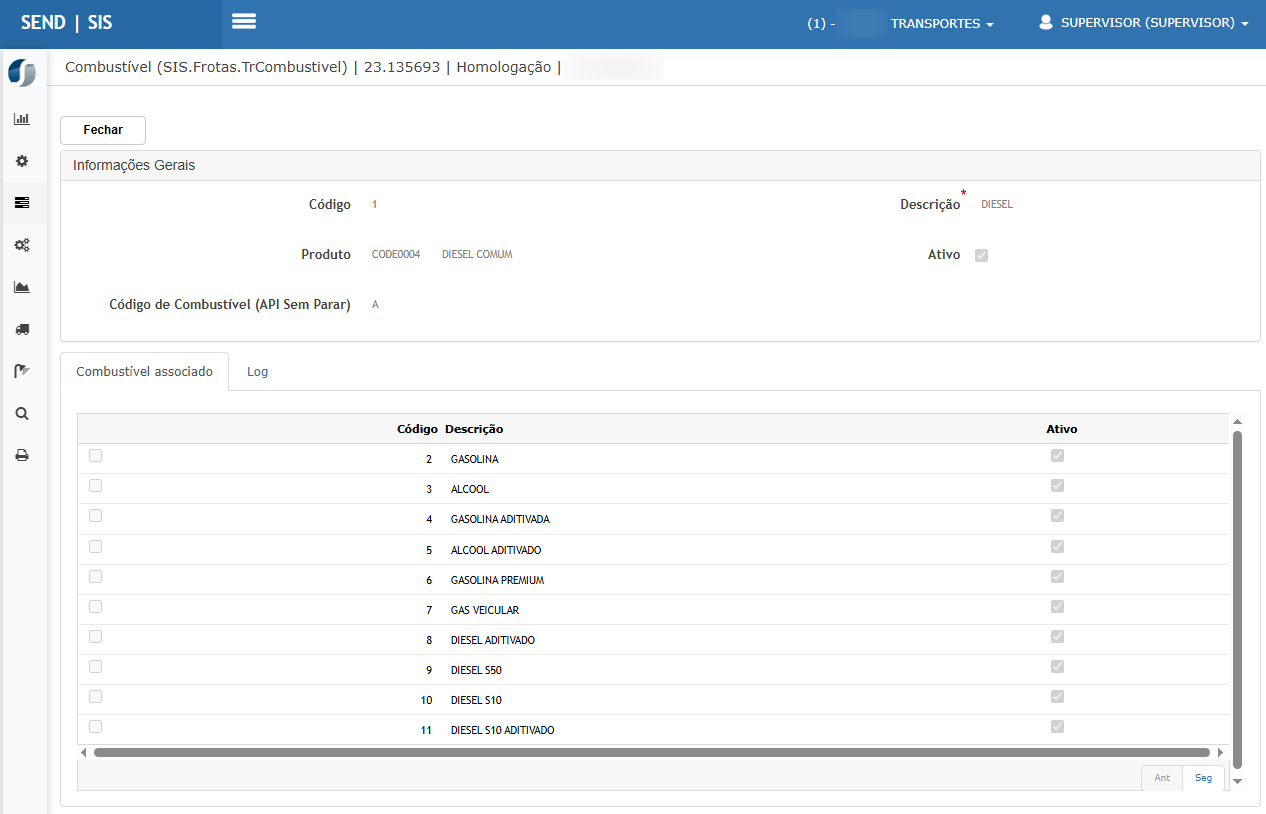Click the magnifying glass search icon
The width and height of the screenshot is (1266, 814).
coord(22,413)
